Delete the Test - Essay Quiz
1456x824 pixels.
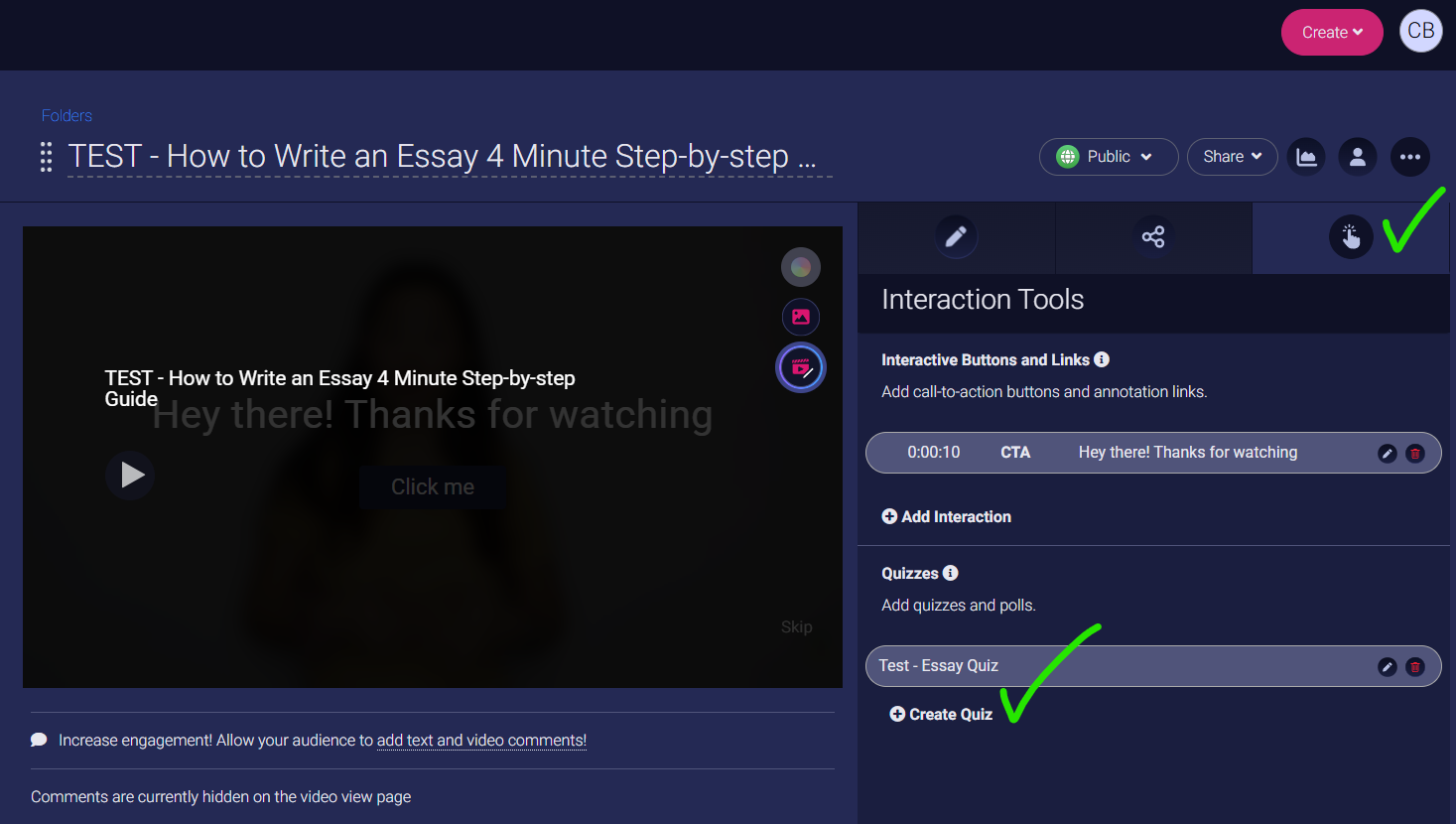(x=1415, y=667)
